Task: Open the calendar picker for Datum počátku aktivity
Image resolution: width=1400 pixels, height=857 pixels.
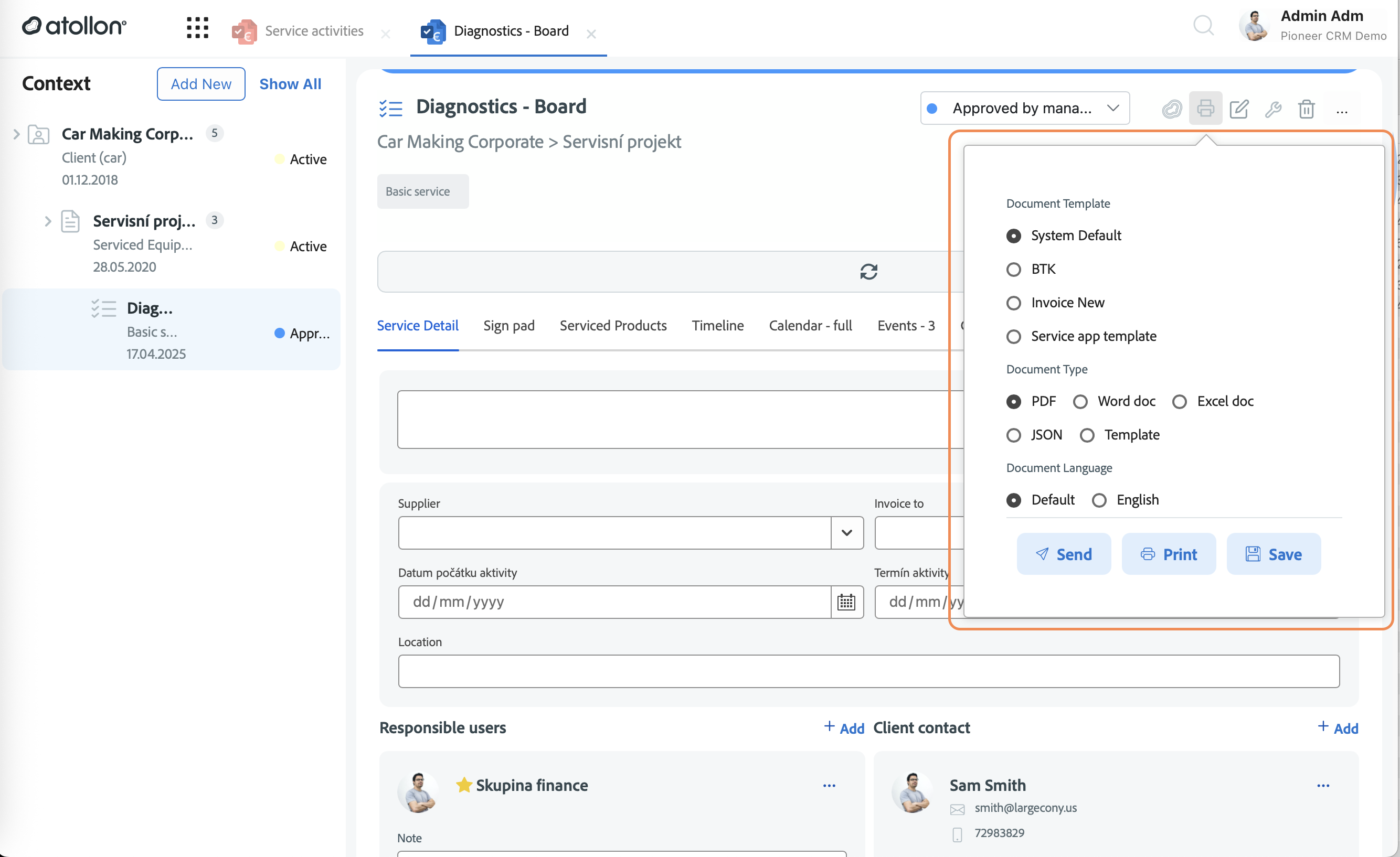Action: coord(846,602)
